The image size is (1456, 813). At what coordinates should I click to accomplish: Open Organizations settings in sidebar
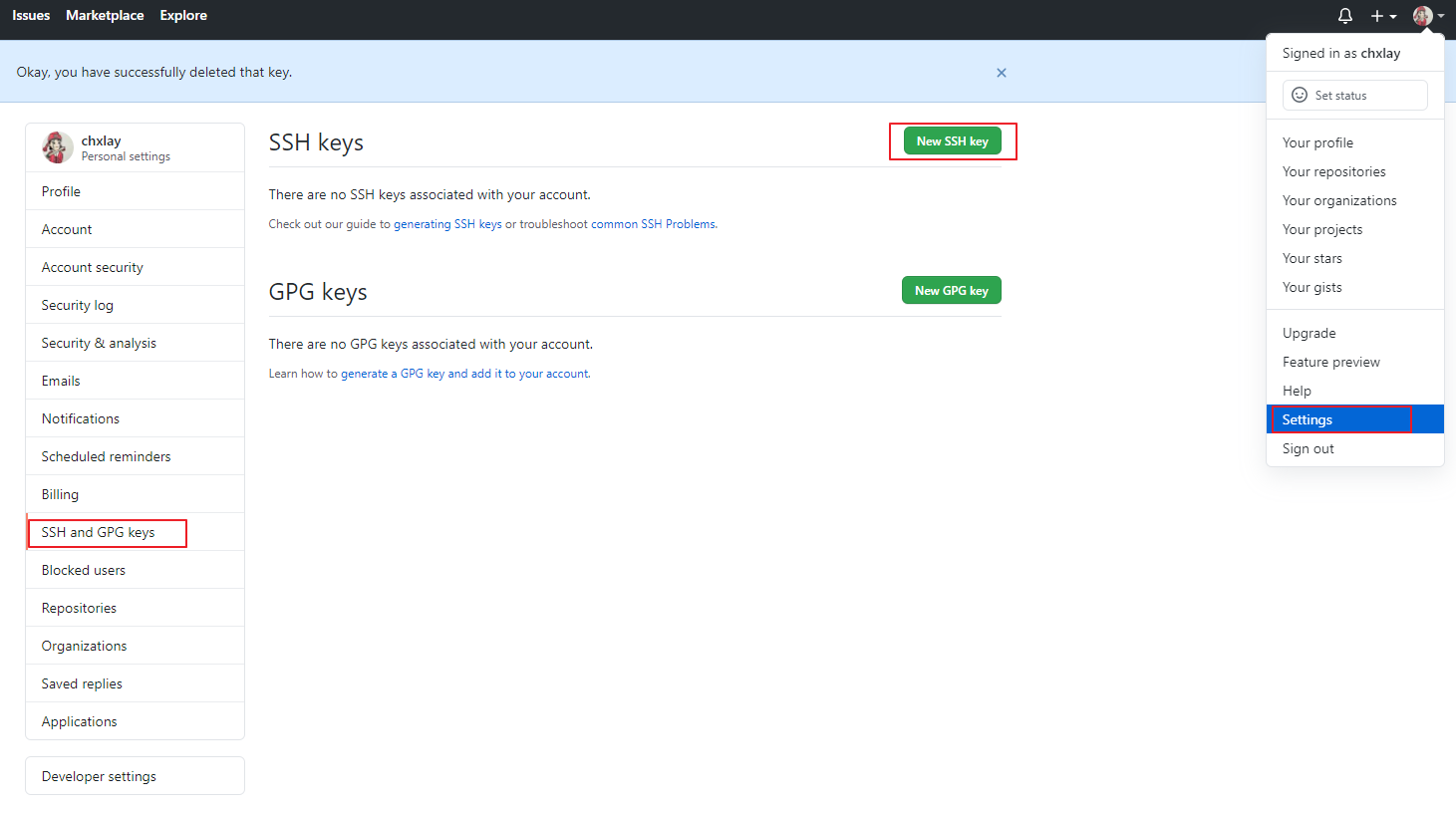pyautogui.click(x=135, y=646)
